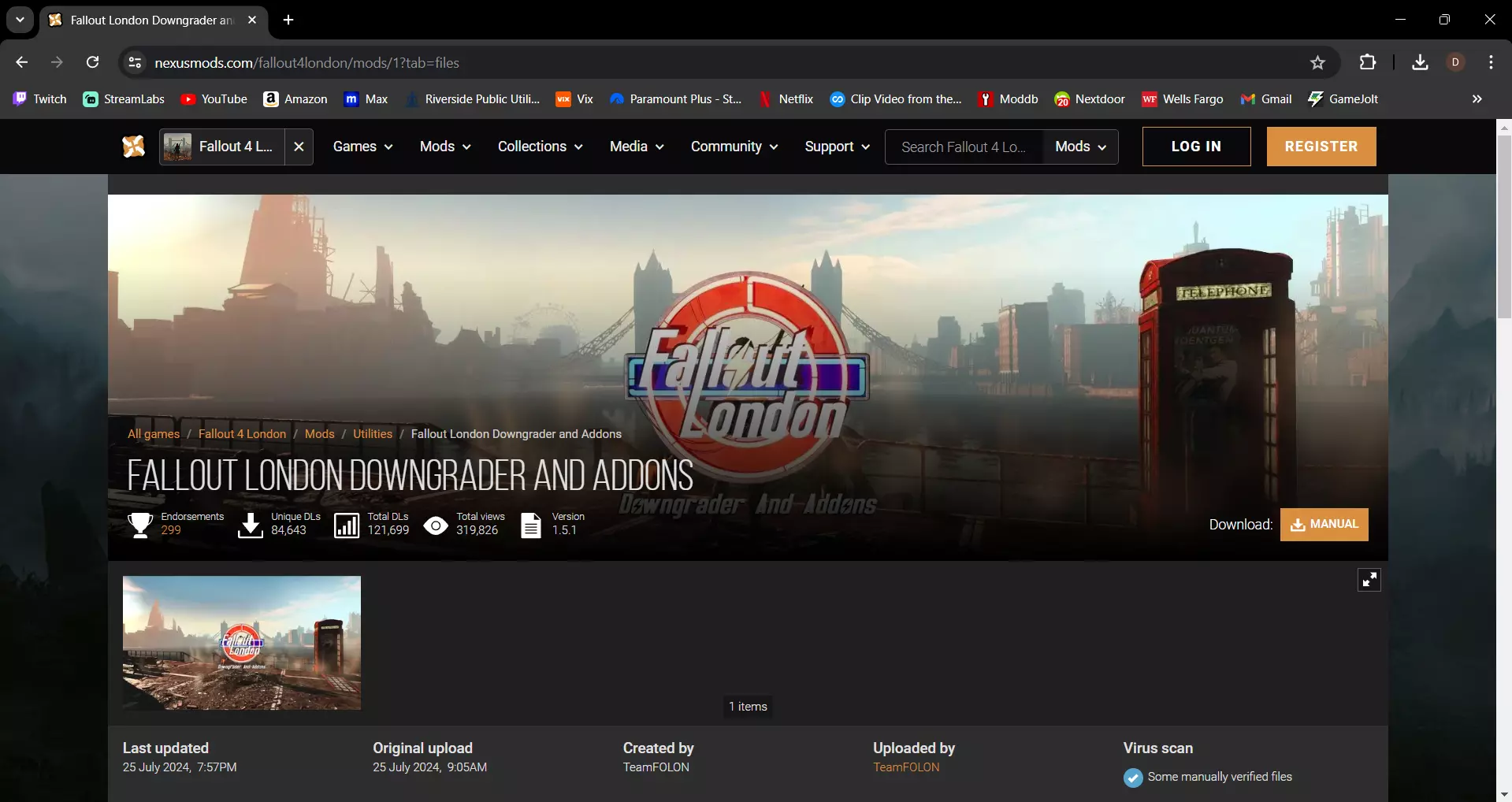Download the mod with the MANUAL button
The height and width of the screenshot is (802, 1512).
[1324, 525]
